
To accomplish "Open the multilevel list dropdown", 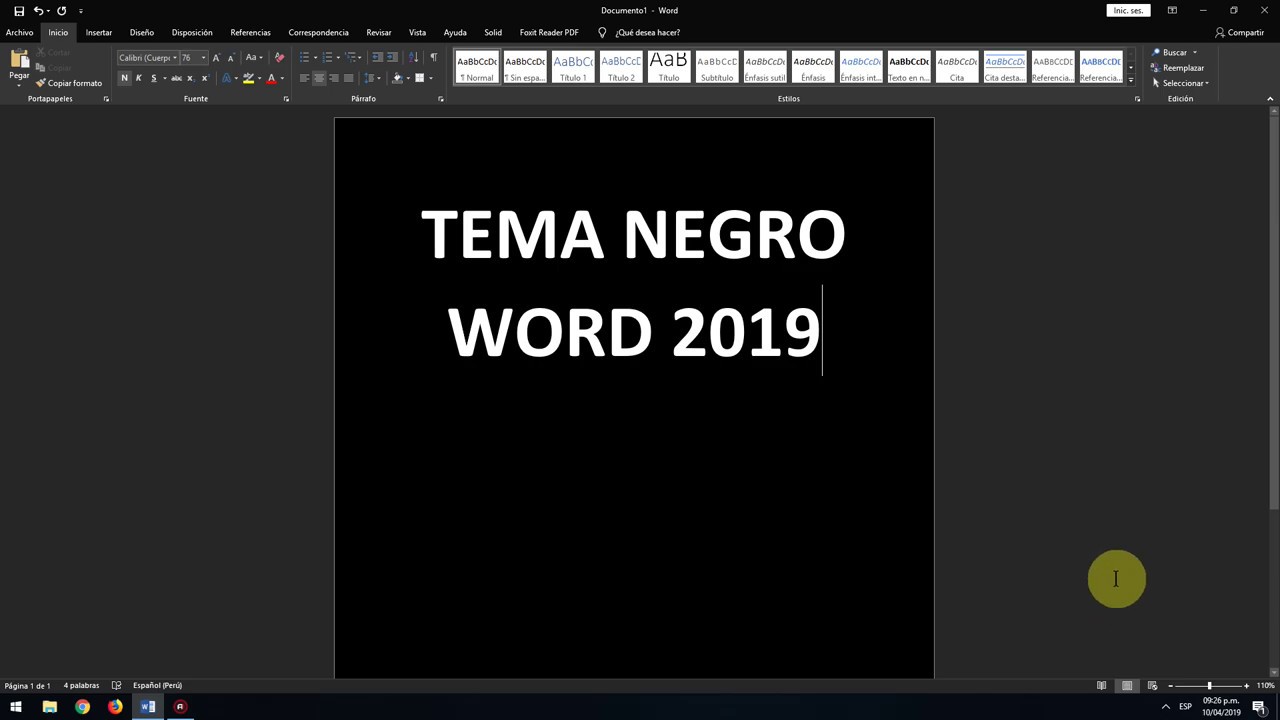I will tap(362, 57).
